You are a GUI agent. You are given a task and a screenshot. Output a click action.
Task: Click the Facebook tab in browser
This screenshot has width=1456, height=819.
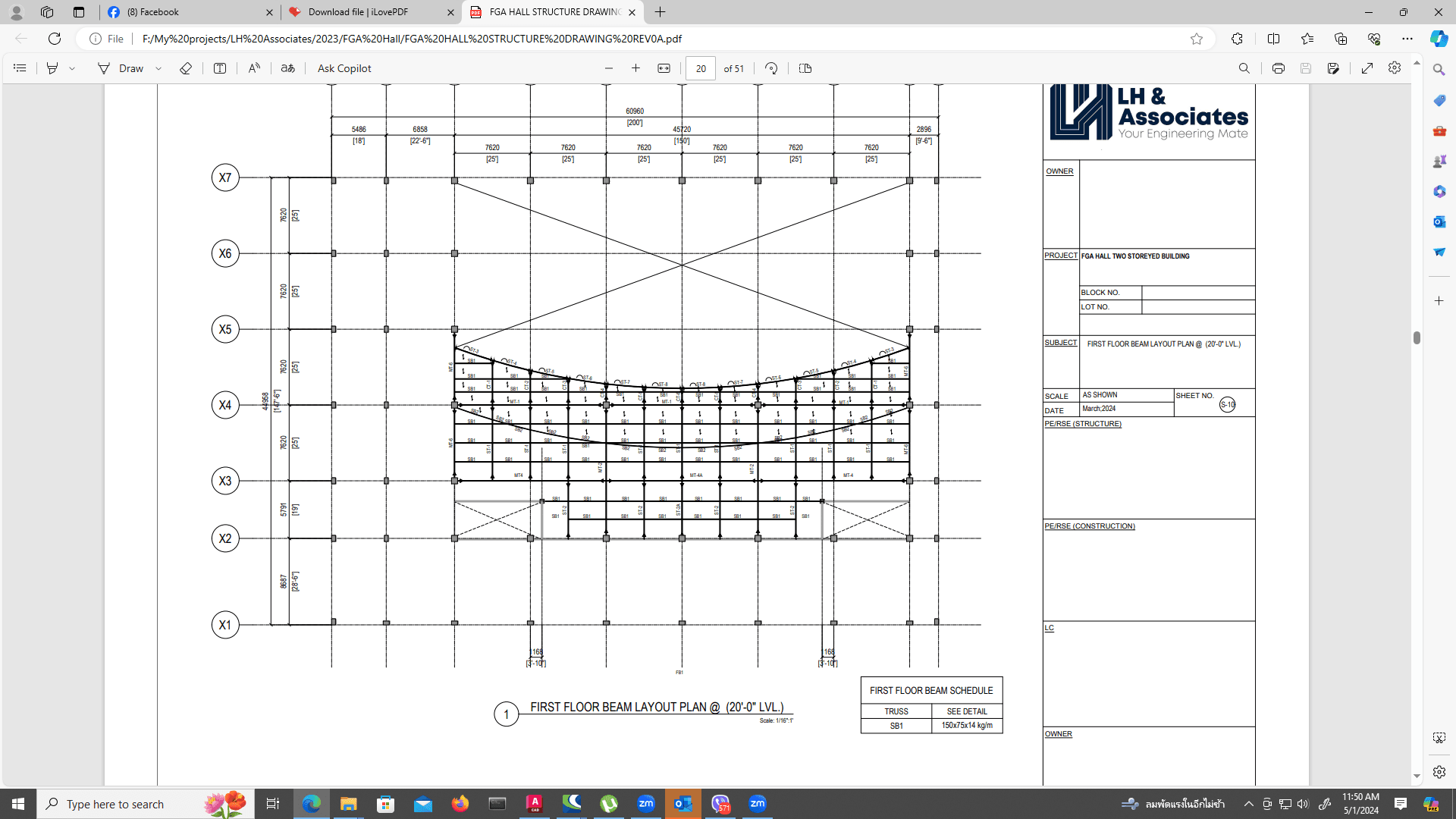pos(189,11)
